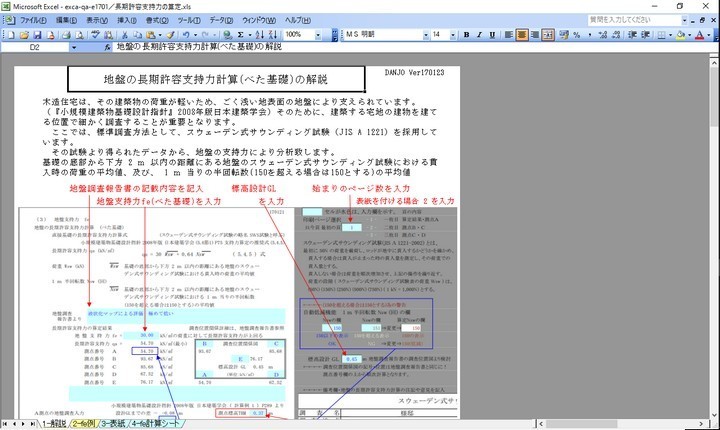This screenshot has width=720, height=430.
Task: Sort ascending with the A-Z icon
Action: point(260,35)
